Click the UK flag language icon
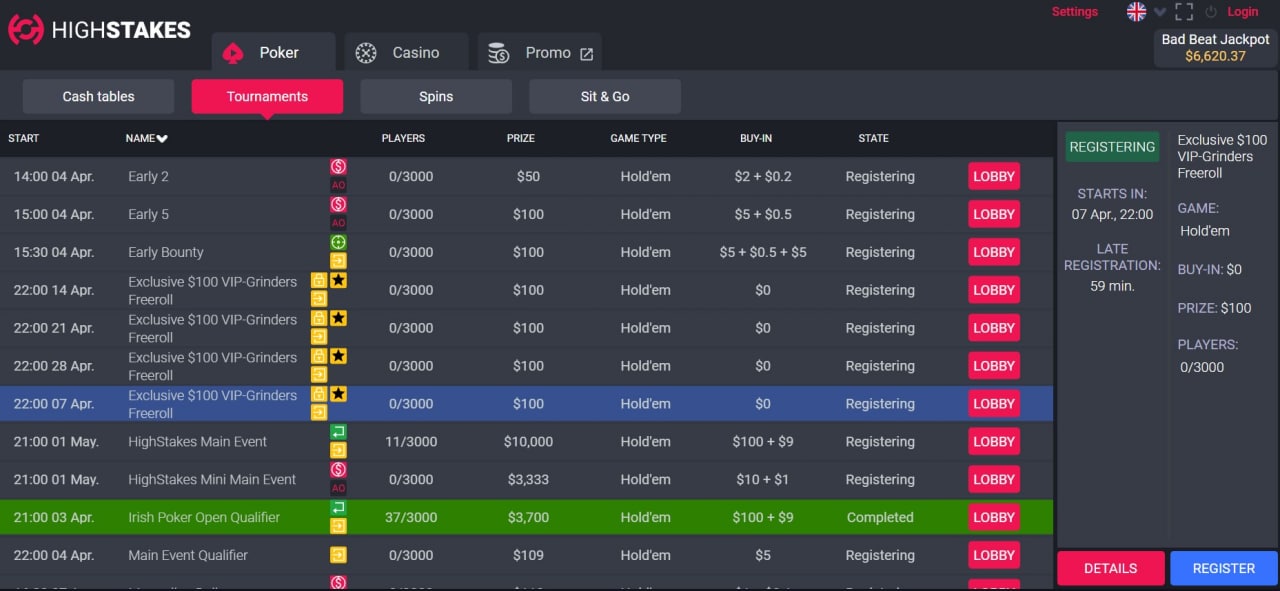The width and height of the screenshot is (1280, 591). (1136, 12)
